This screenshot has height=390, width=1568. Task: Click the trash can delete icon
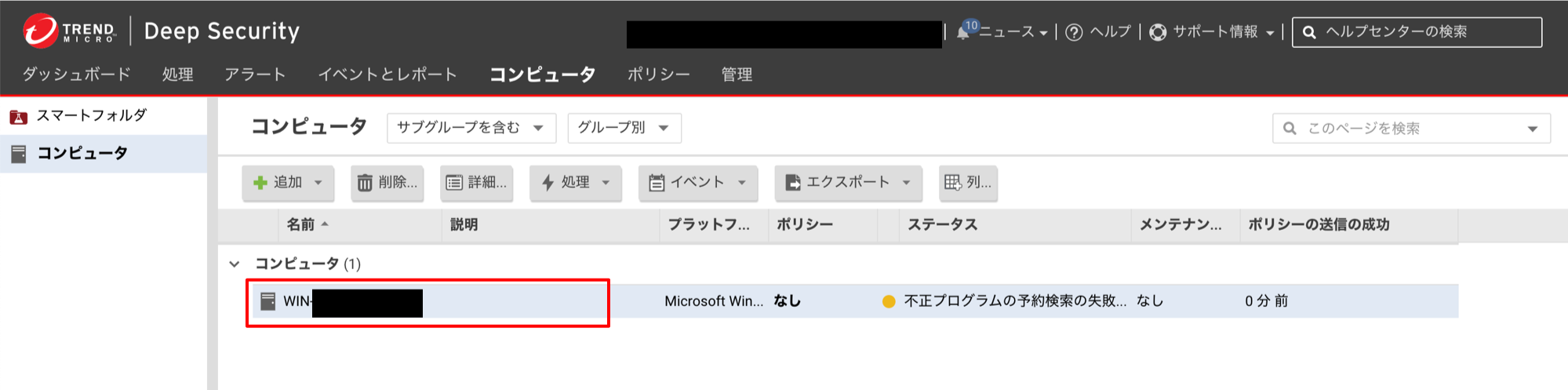(365, 183)
